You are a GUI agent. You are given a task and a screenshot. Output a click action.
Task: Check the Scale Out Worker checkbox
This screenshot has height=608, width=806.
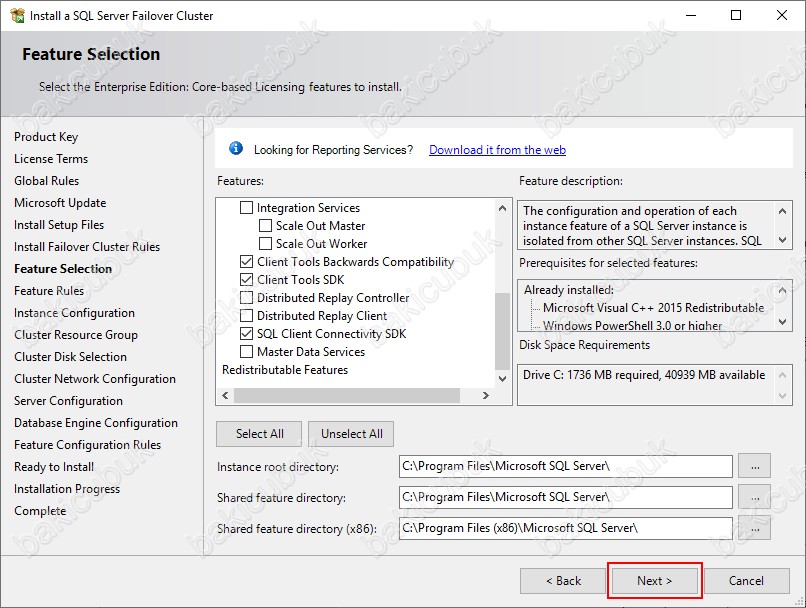[x=265, y=244]
